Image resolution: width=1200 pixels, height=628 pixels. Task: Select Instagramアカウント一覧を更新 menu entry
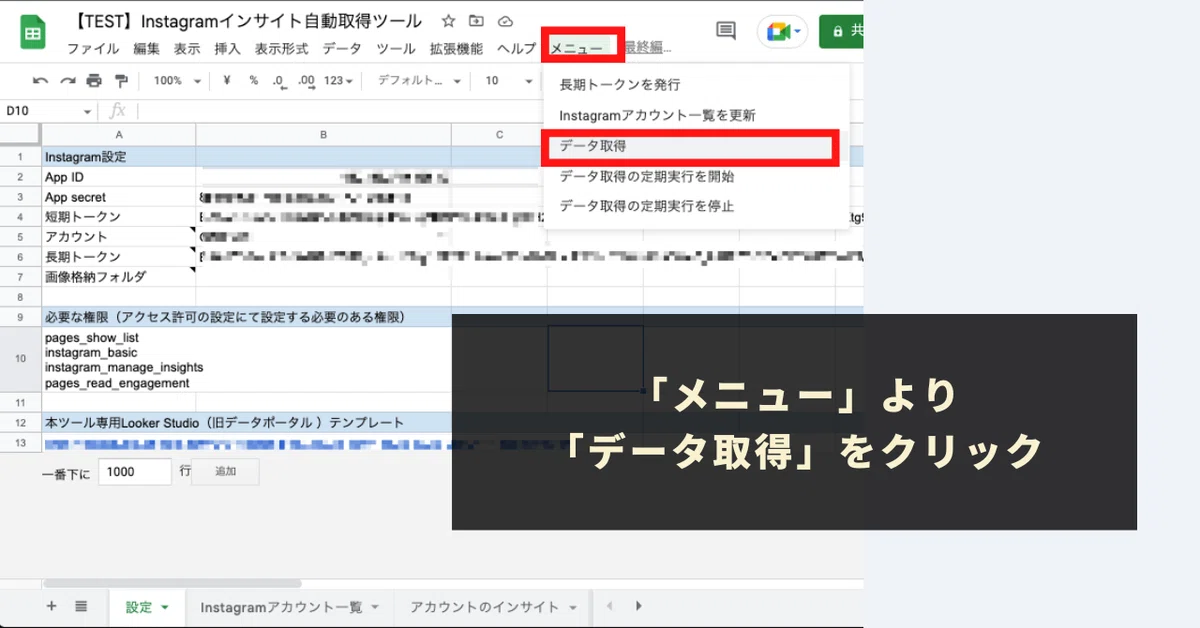696,115
